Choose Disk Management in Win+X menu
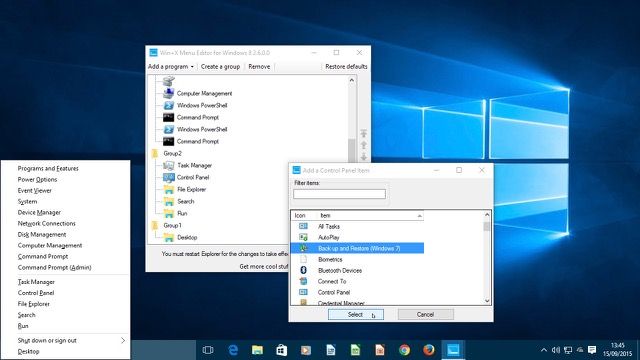Image resolution: width=640 pixels, height=360 pixels. coord(42,234)
